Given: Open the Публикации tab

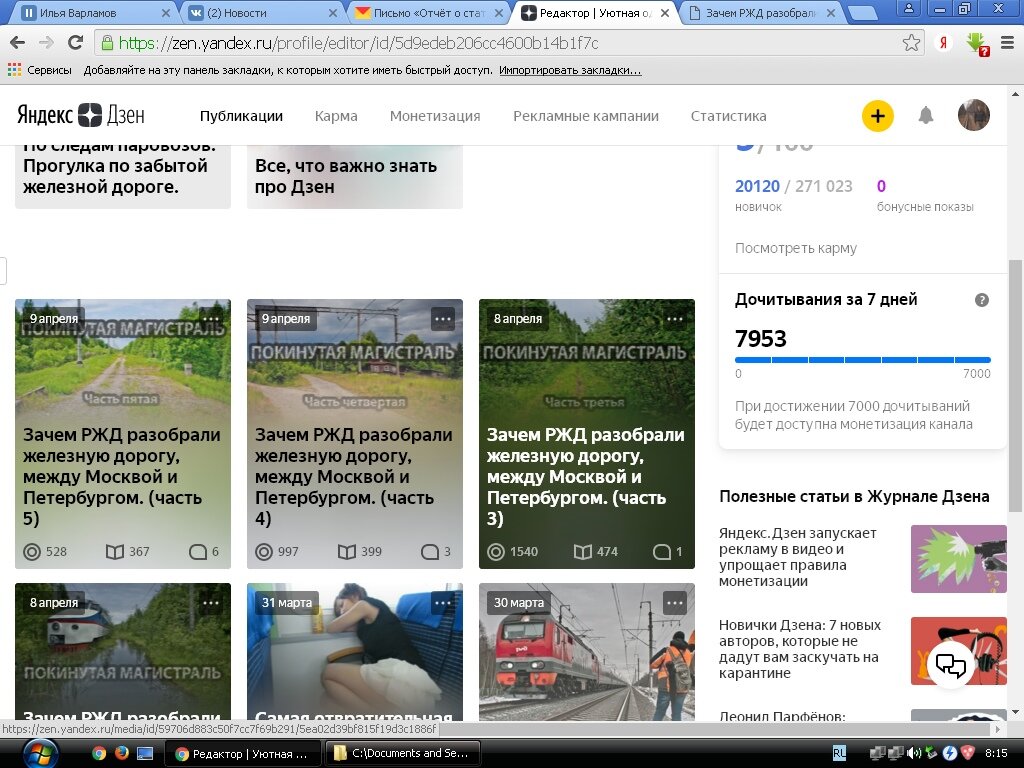Looking at the screenshot, I should click(241, 116).
